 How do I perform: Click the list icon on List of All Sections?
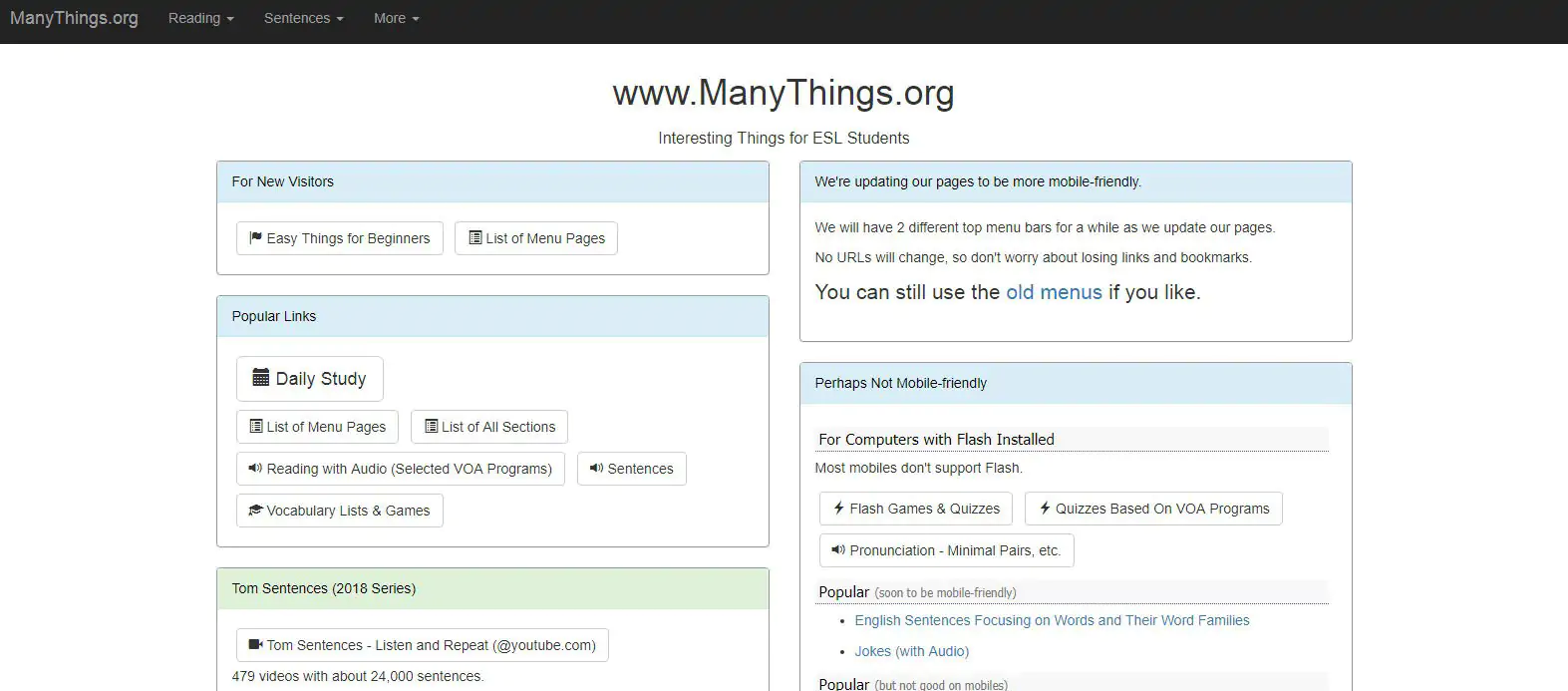click(431, 427)
